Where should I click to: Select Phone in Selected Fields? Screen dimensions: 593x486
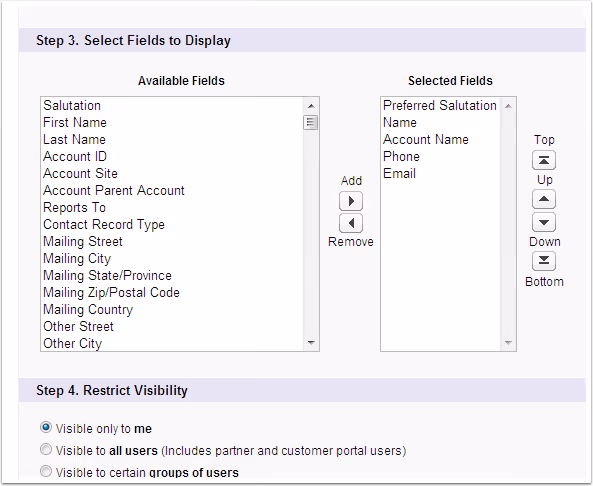pos(441,157)
